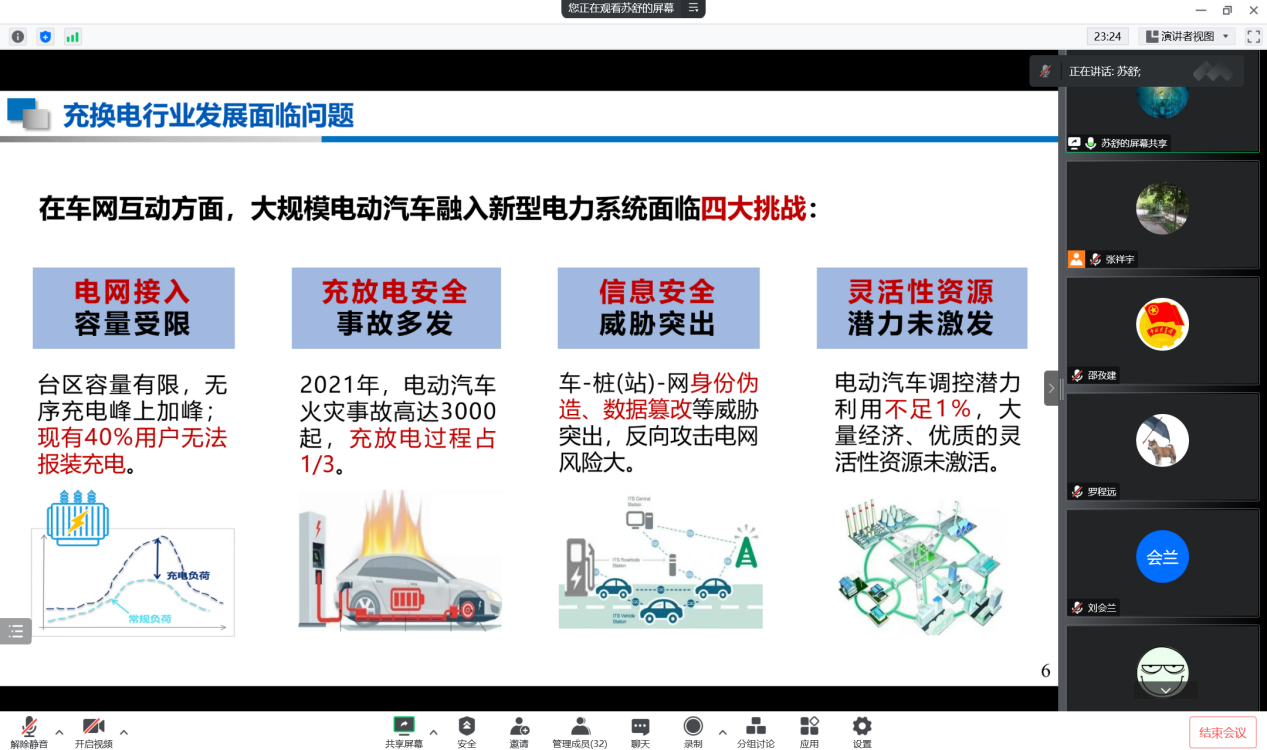Click the 四大挑战 red text
The image size is (1267, 750).
click(753, 209)
